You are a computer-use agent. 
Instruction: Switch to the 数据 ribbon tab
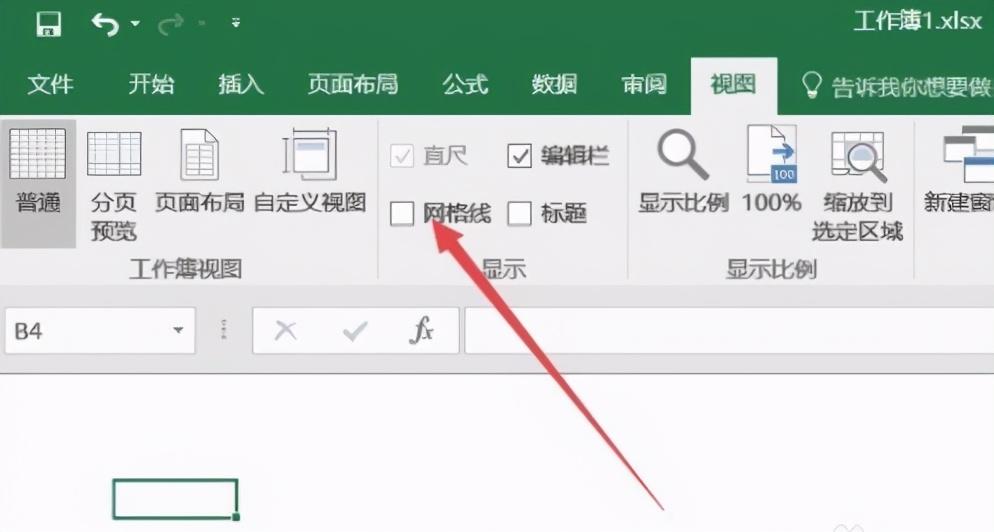[555, 84]
